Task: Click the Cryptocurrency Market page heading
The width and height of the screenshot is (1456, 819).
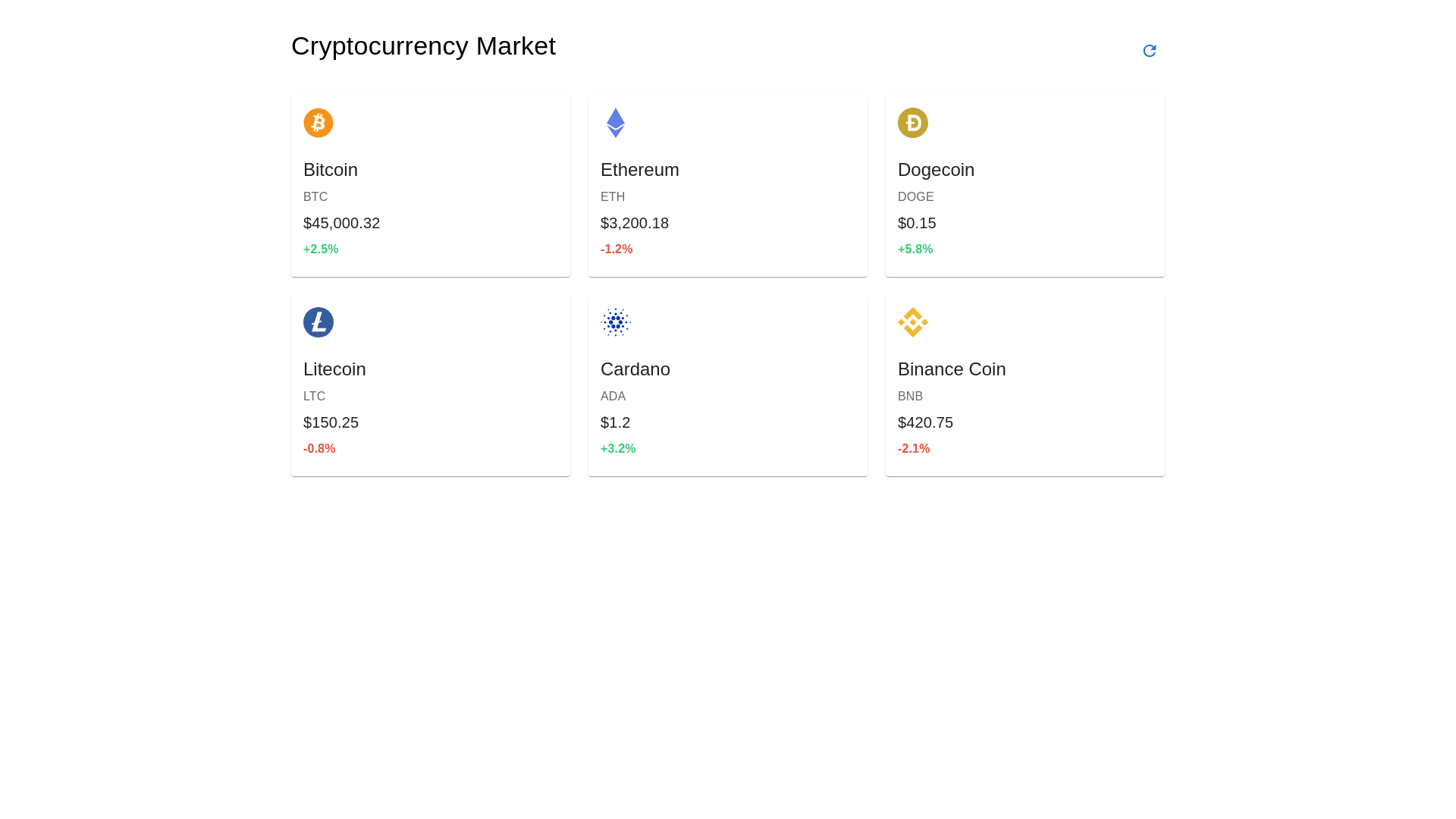Action: (x=423, y=46)
